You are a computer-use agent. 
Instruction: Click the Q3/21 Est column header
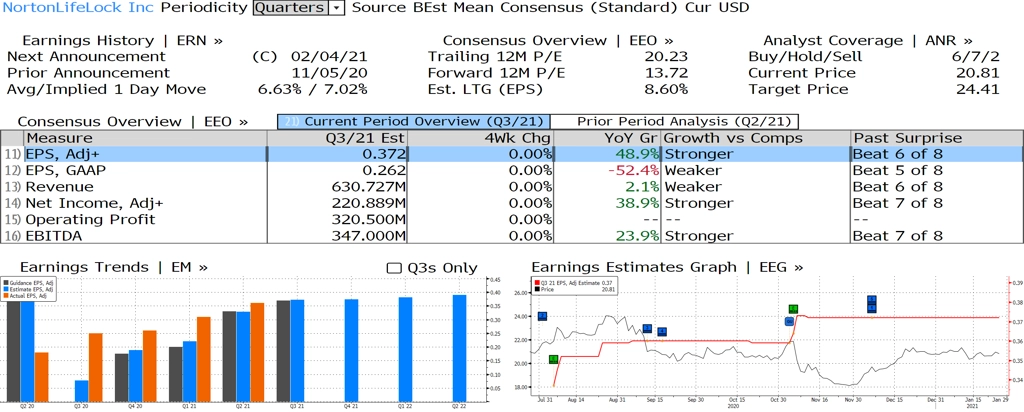pyautogui.click(x=338, y=138)
